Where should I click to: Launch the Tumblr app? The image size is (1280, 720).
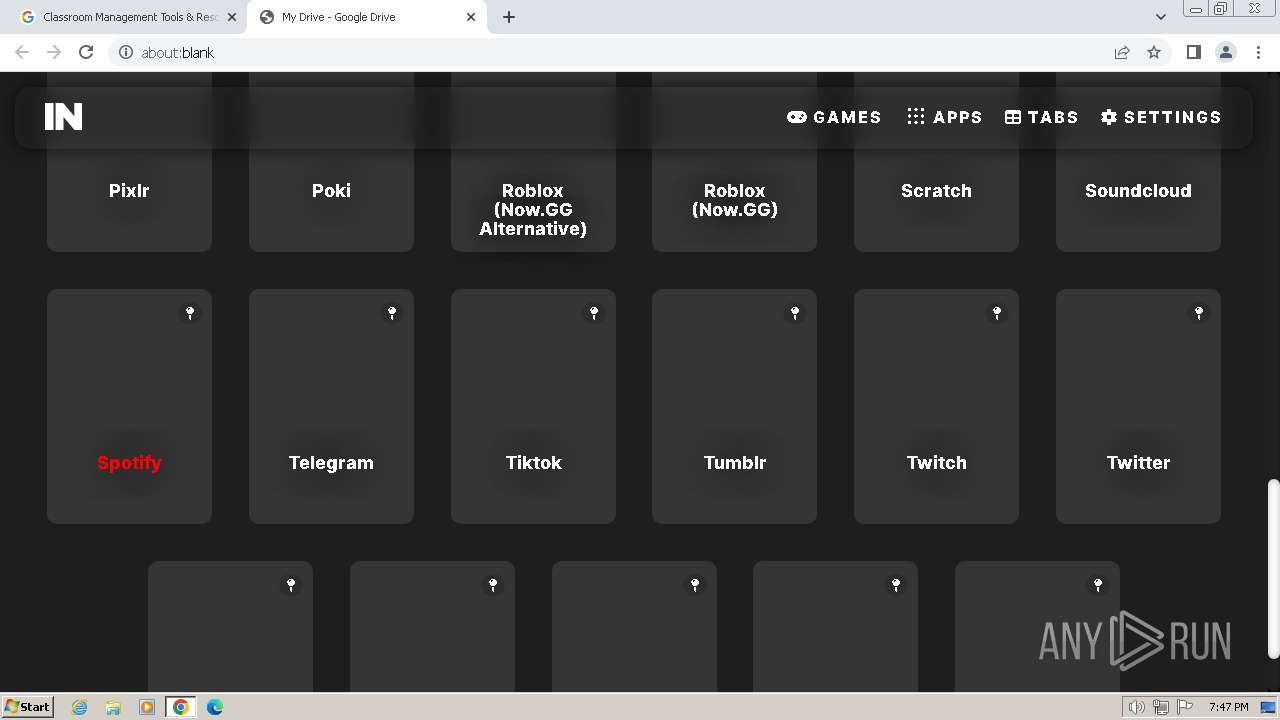(x=734, y=406)
